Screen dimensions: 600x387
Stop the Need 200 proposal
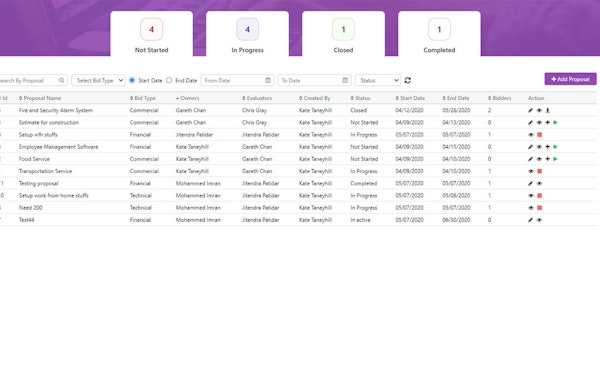[540, 208]
